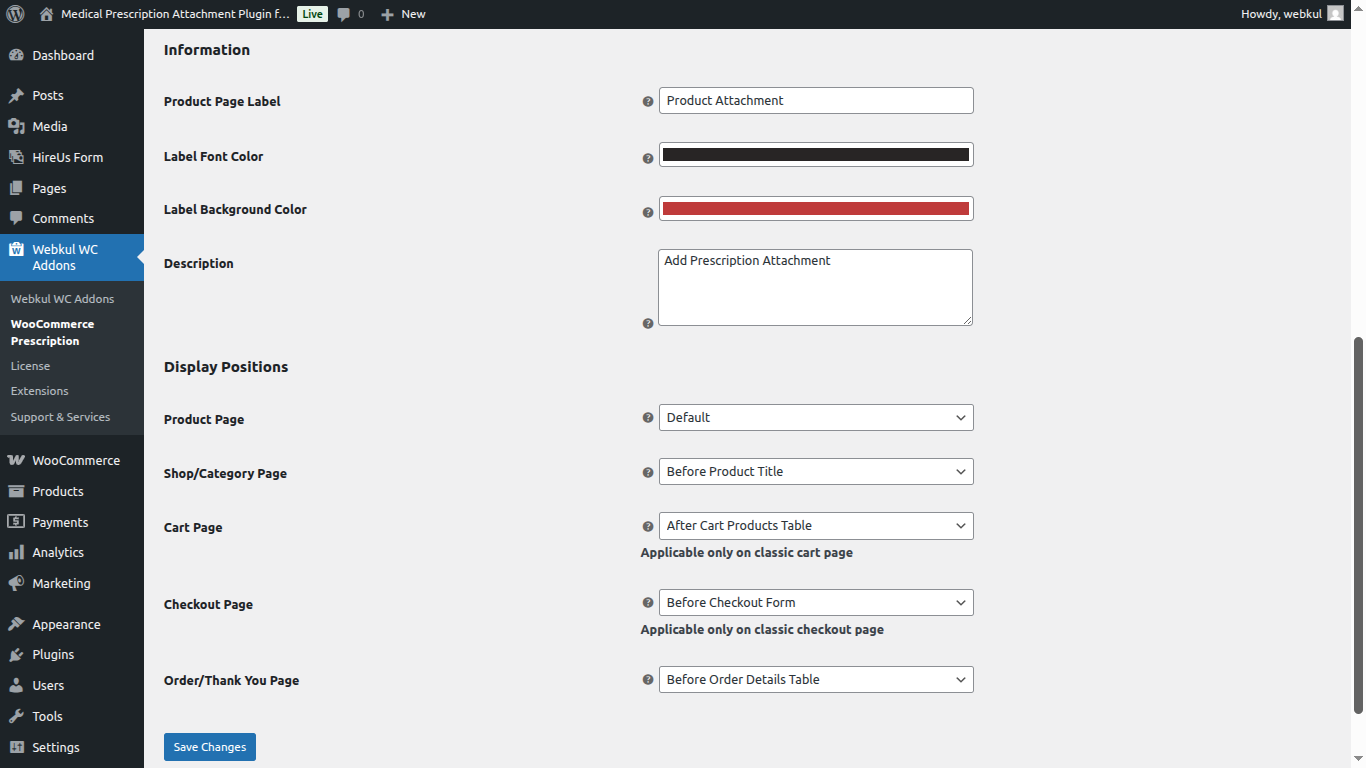Click the site name in the admin bar
Image resolution: width=1366 pixels, height=768 pixels.
point(175,14)
